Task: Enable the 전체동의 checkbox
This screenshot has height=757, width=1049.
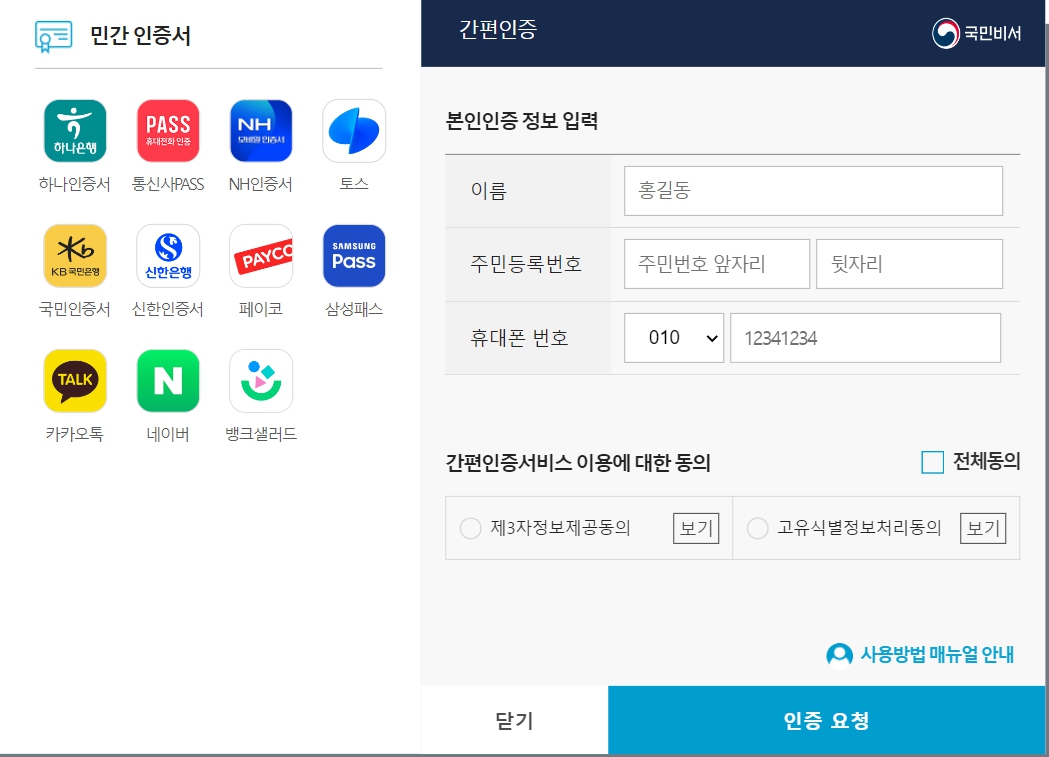Action: 933,462
